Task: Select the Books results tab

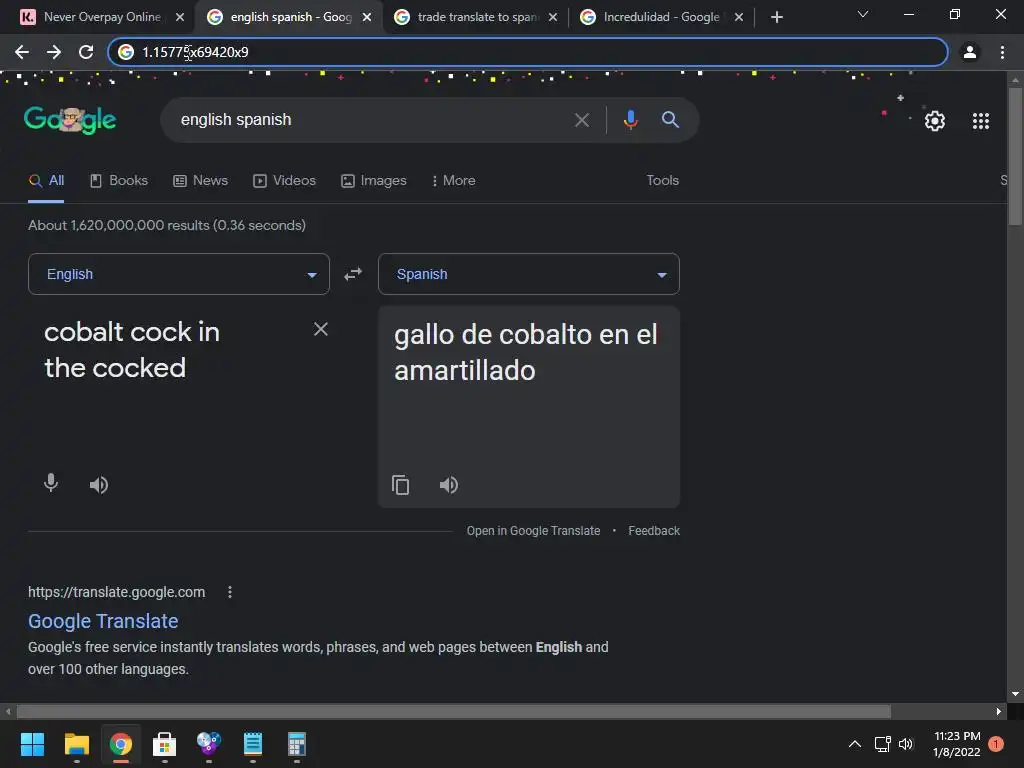Action: tap(119, 181)
